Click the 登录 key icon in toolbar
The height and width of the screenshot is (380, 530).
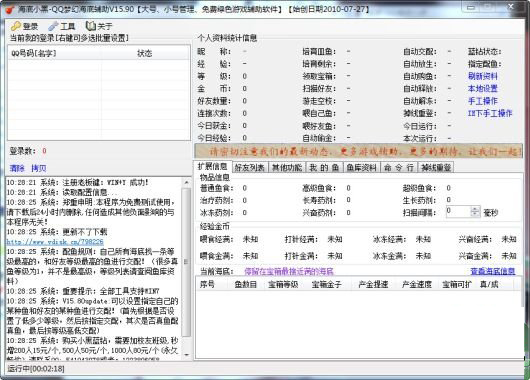[x=16, y=26]
